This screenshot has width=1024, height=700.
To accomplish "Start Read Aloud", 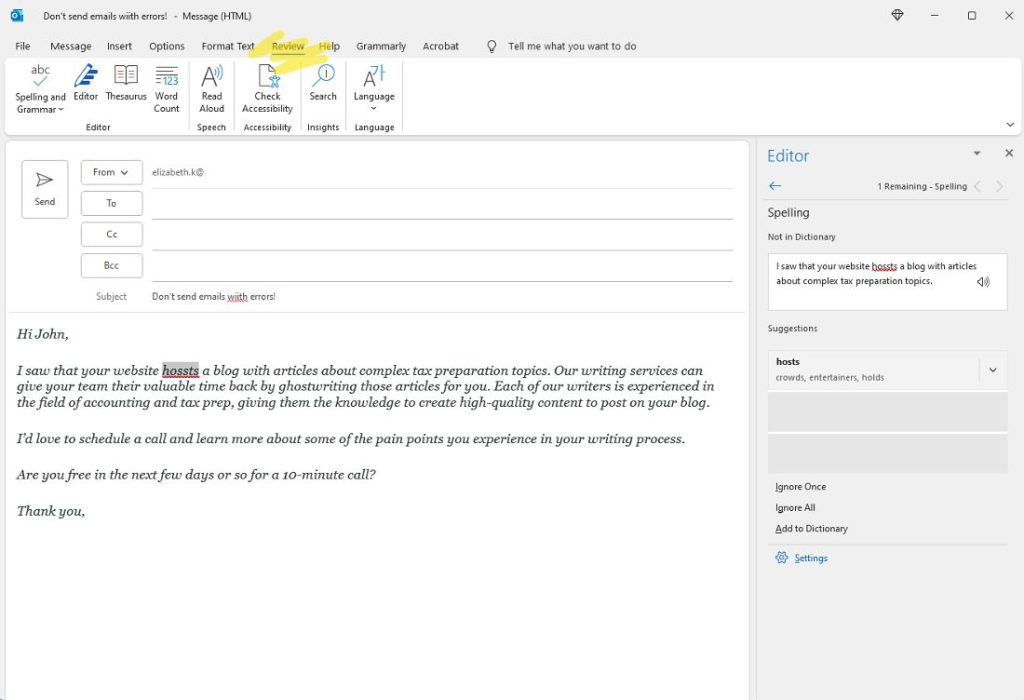I will [211, 88].
